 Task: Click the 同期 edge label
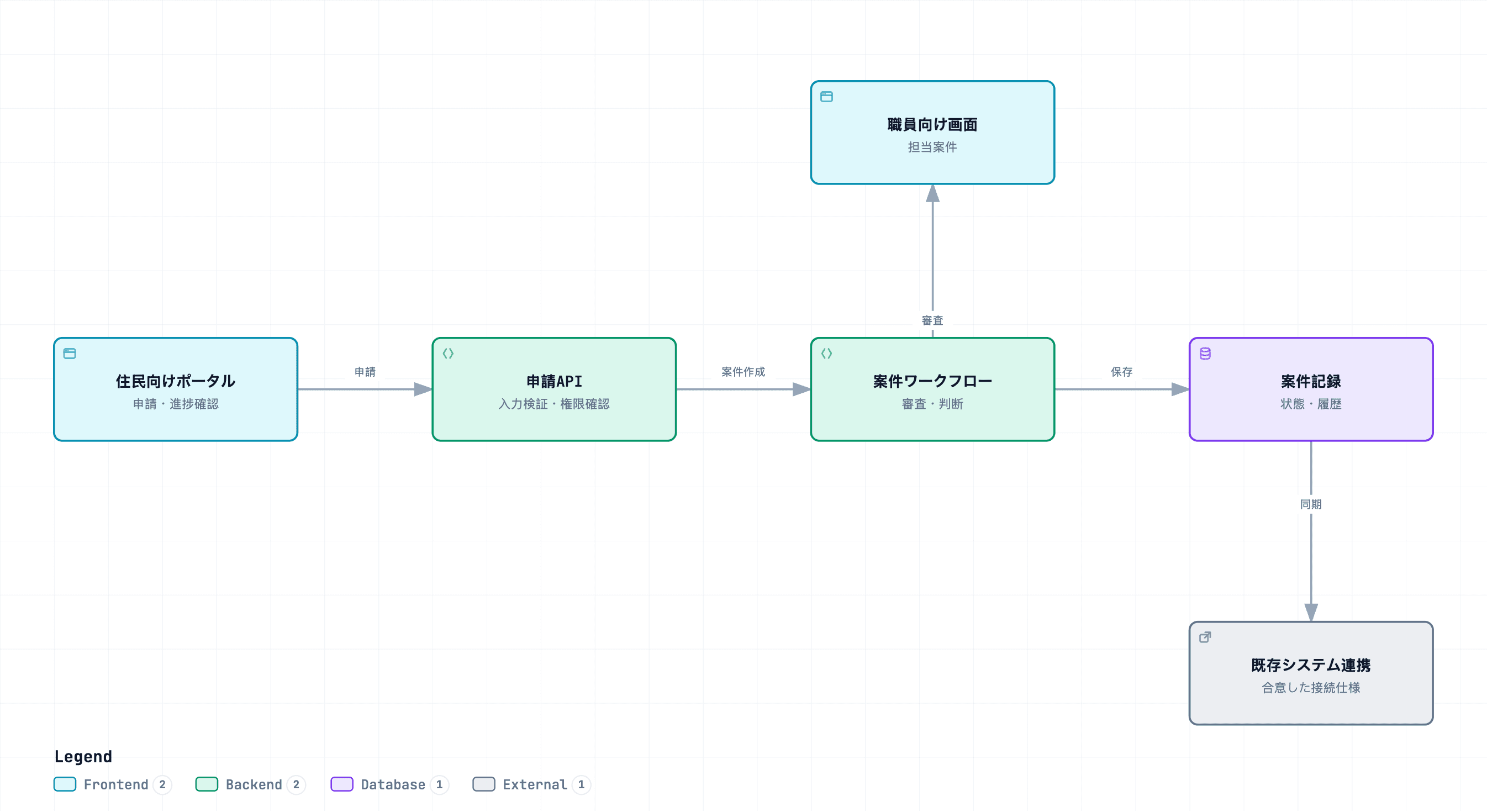point(1311,504)
